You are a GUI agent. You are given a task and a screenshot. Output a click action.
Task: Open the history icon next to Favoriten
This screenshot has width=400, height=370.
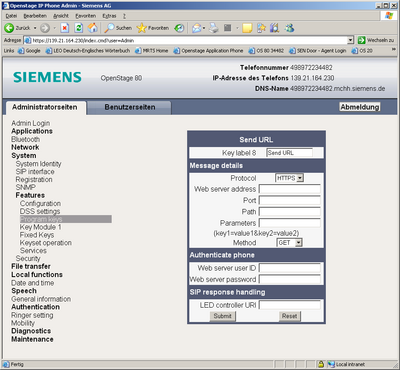tap(179, 28)
